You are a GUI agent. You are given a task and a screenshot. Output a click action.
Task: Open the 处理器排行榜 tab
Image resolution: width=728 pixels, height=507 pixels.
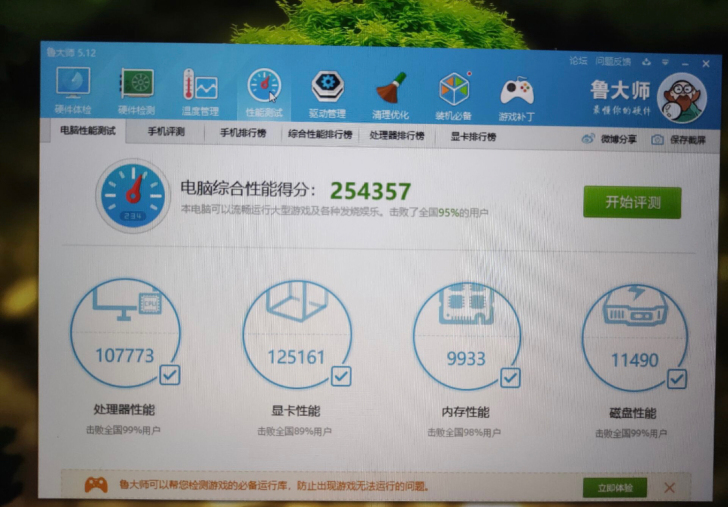(397, 136)
